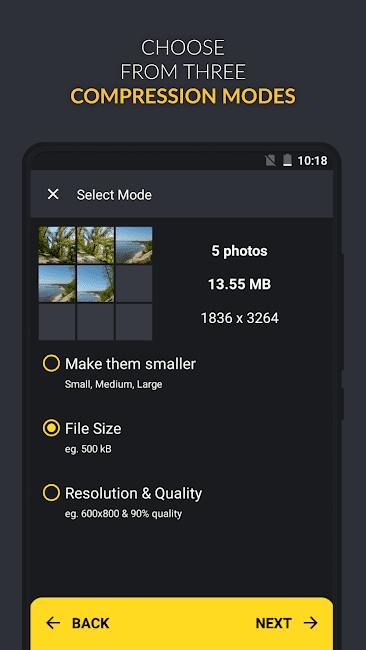Close the Select Mode screen with X
The image size is (366, 650).
point(53,194)
